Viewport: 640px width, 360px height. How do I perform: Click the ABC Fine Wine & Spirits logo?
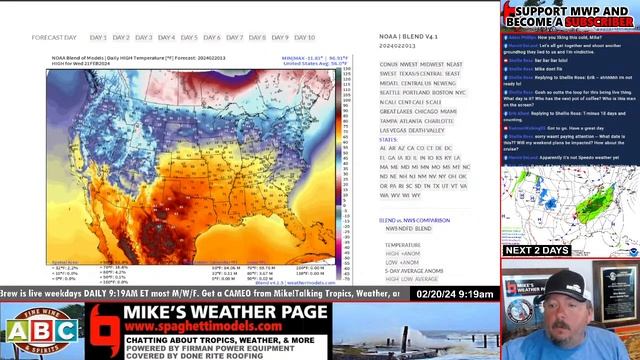click(x=42, y=331)
